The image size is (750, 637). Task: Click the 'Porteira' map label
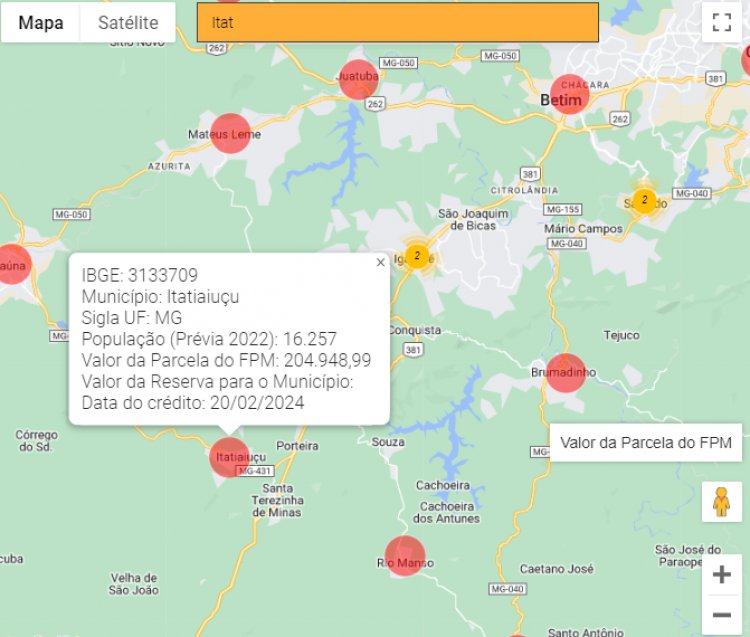pyautogui.click(x=297, y=446)
